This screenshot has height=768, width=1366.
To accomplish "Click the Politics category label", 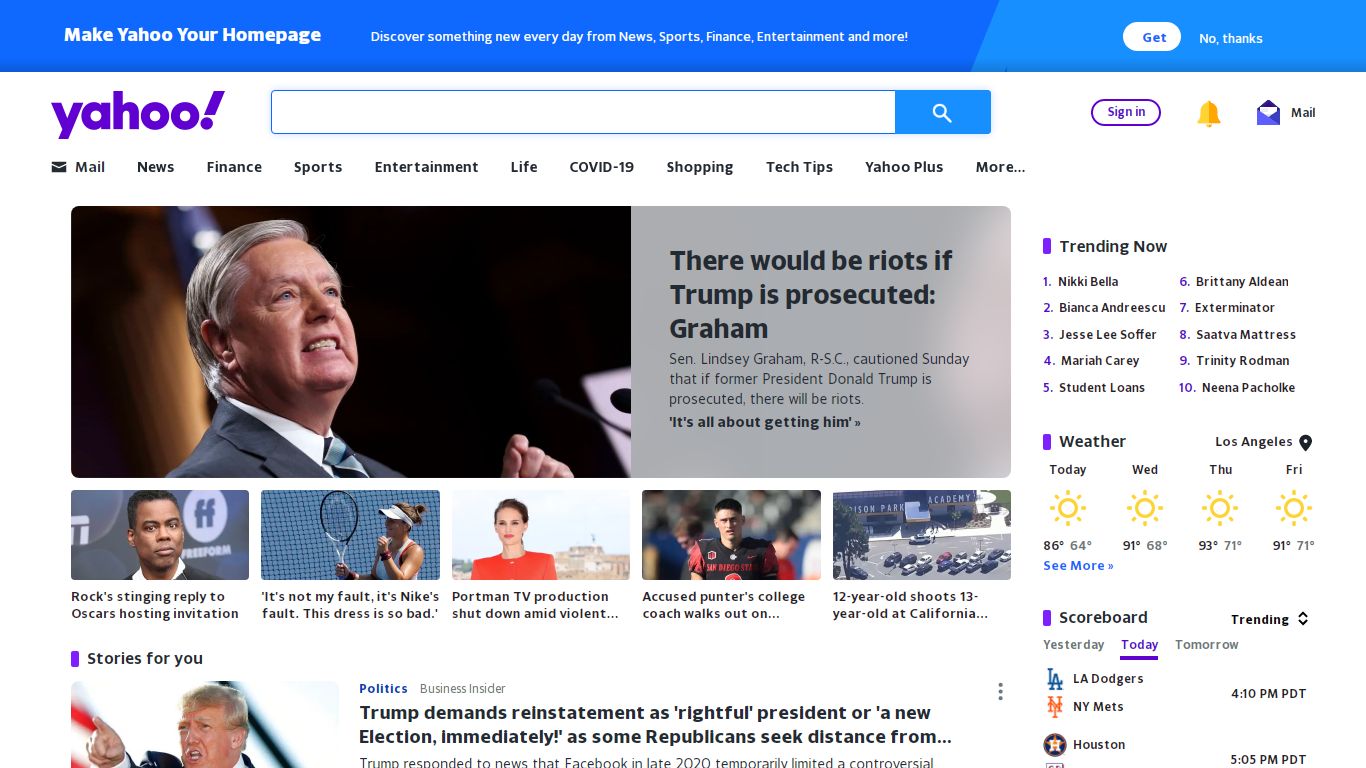I will click(383, 689).
